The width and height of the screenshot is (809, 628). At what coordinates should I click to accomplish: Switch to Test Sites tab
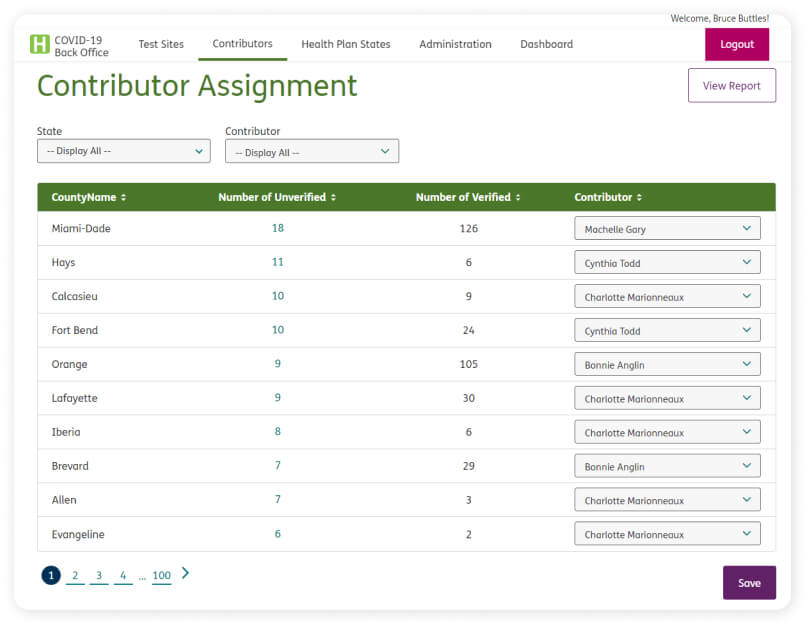(161, 44)
